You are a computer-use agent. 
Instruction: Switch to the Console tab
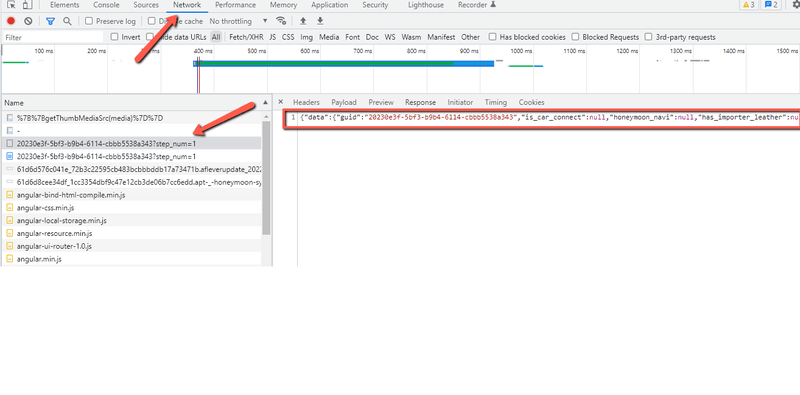106,5
